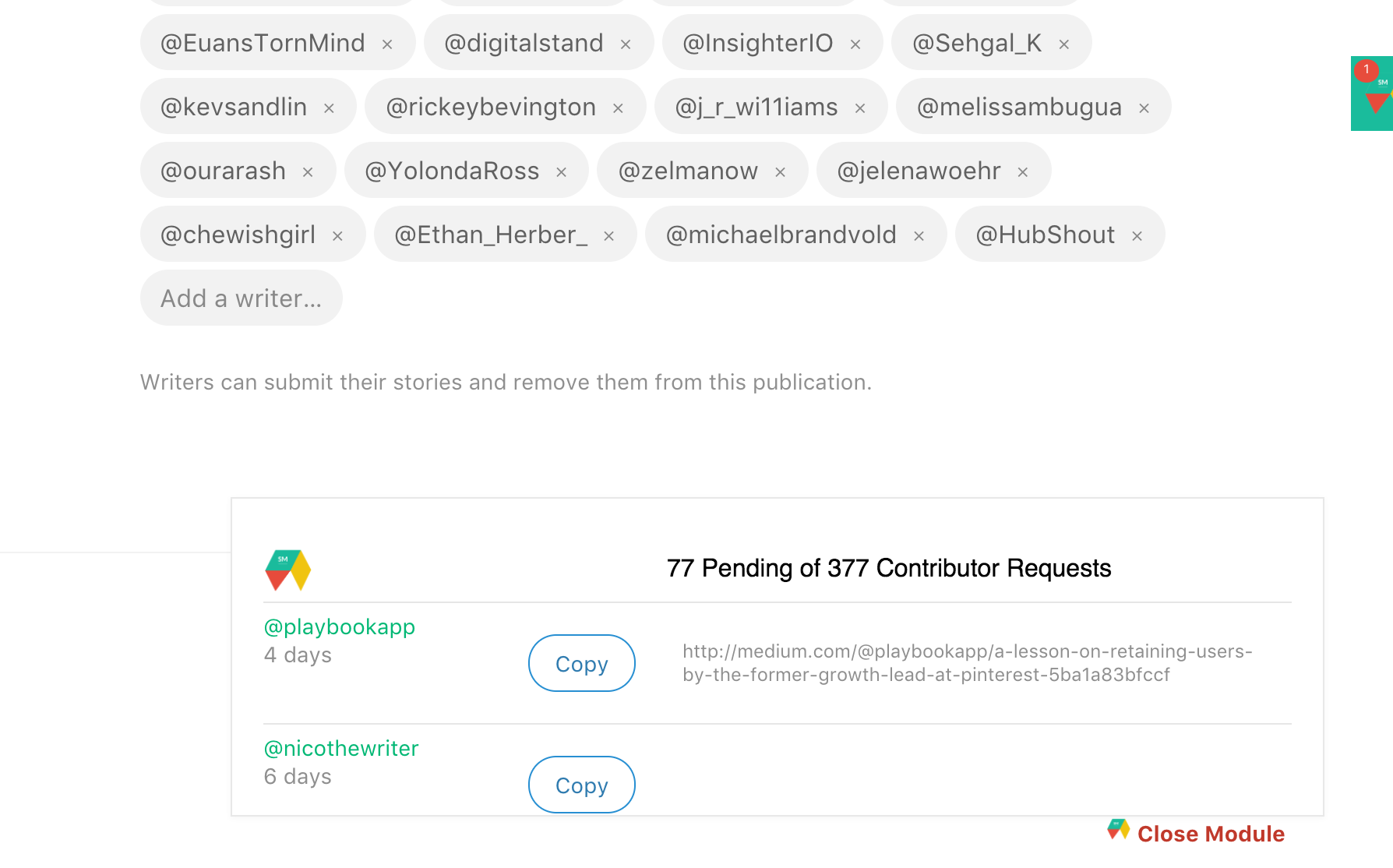Open the @playbookapp profile link
The image size is (1393, 868).
[340, 626]
